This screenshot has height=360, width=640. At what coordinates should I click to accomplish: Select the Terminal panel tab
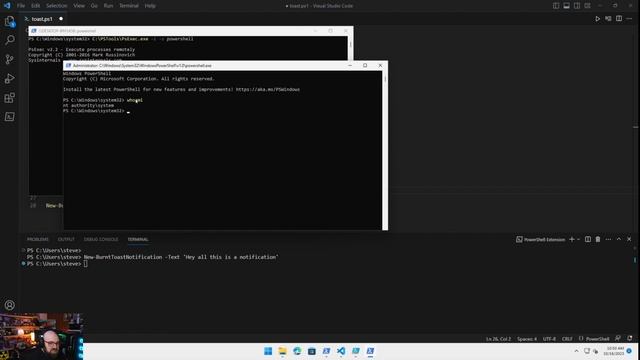click(138, 239)
